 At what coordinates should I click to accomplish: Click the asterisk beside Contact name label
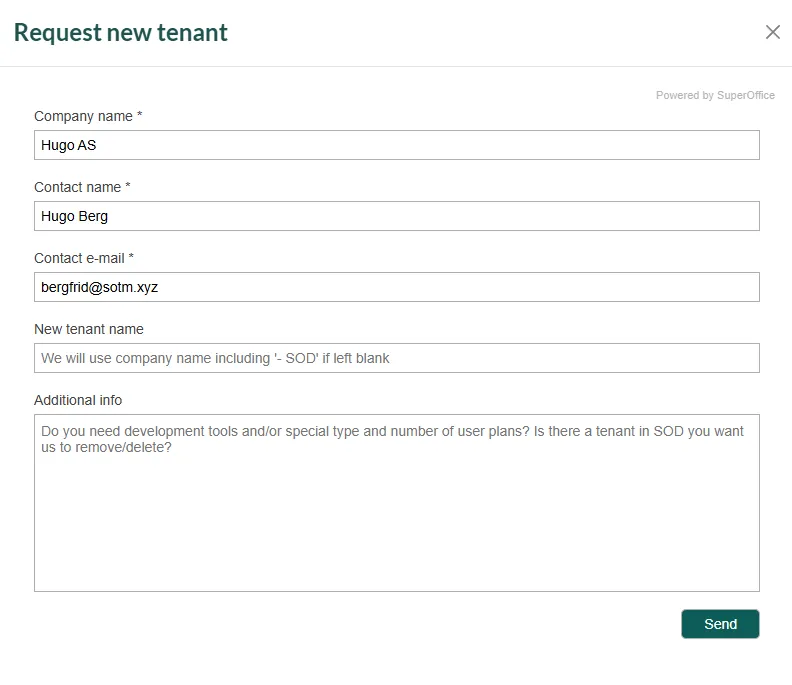click(x=128, y=187)
